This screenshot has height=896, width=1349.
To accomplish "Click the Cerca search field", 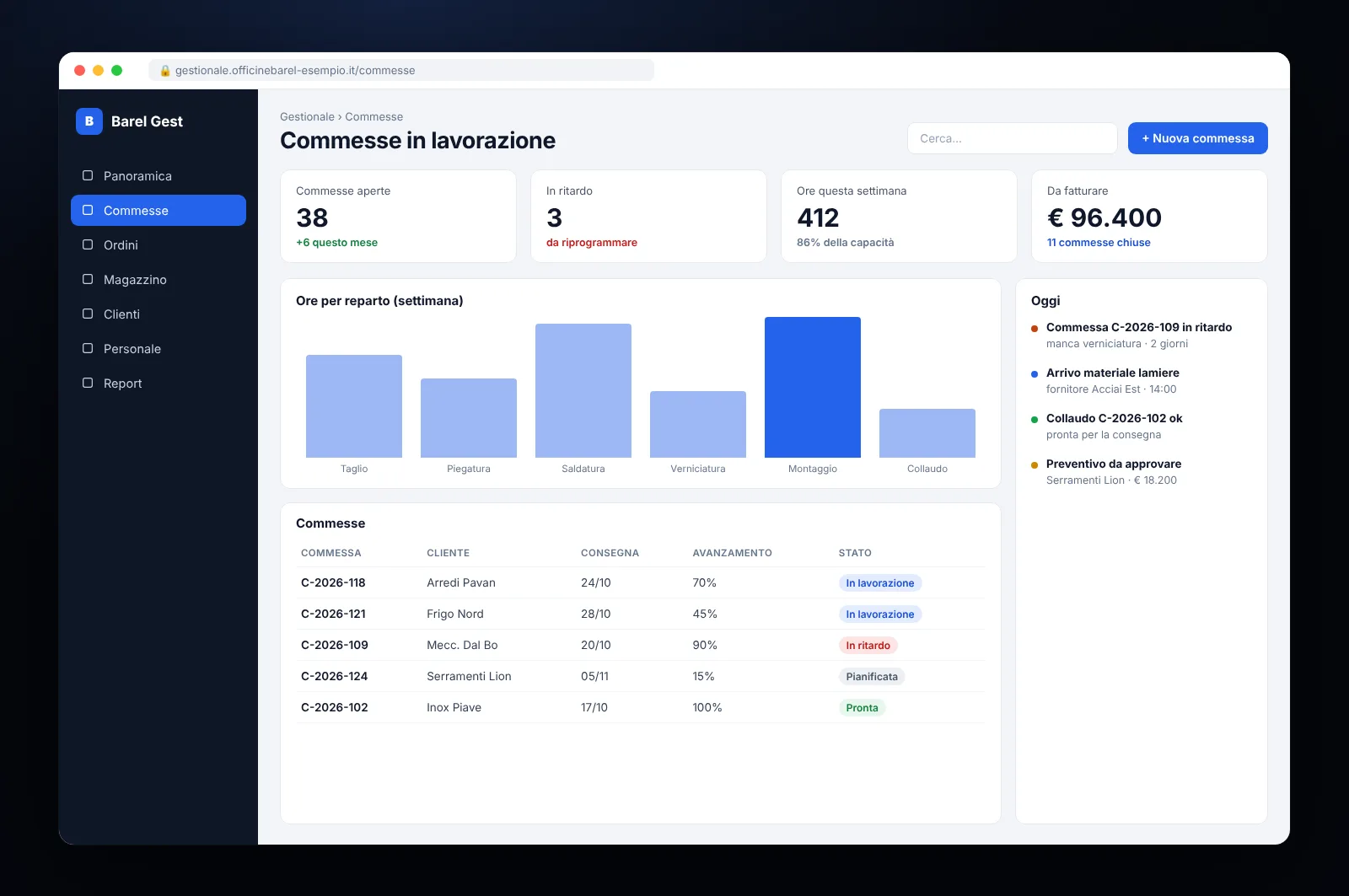I will 1012,138.
